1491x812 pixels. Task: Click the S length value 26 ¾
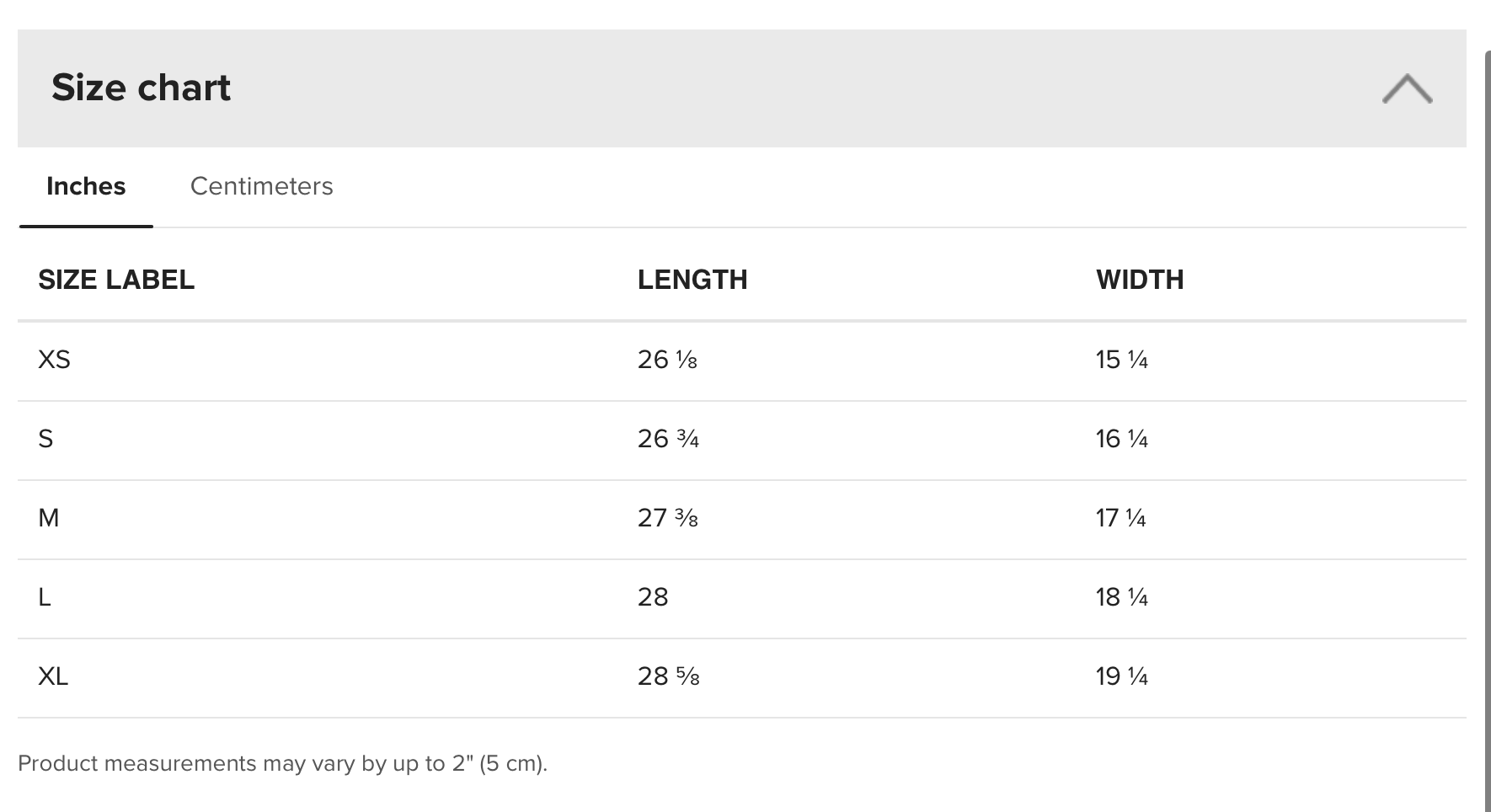coord(668,439)
